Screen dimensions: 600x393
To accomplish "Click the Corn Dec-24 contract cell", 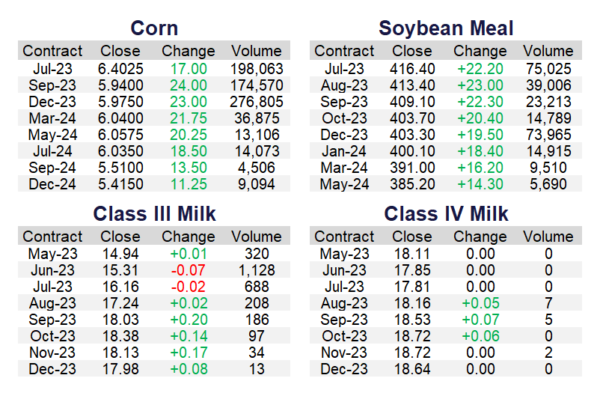I will click(52, 184).
